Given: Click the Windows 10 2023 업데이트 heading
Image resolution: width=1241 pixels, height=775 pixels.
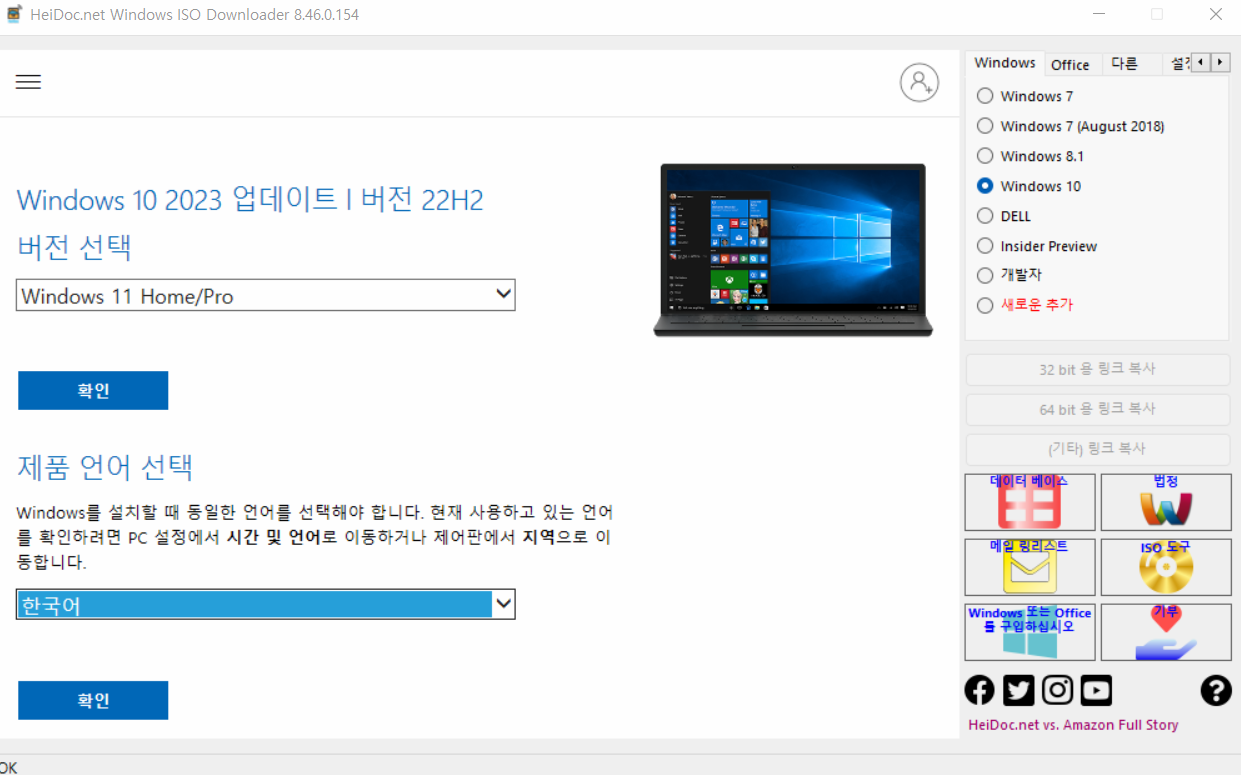Looking at the screenshot, I should (x=250, y=200).
